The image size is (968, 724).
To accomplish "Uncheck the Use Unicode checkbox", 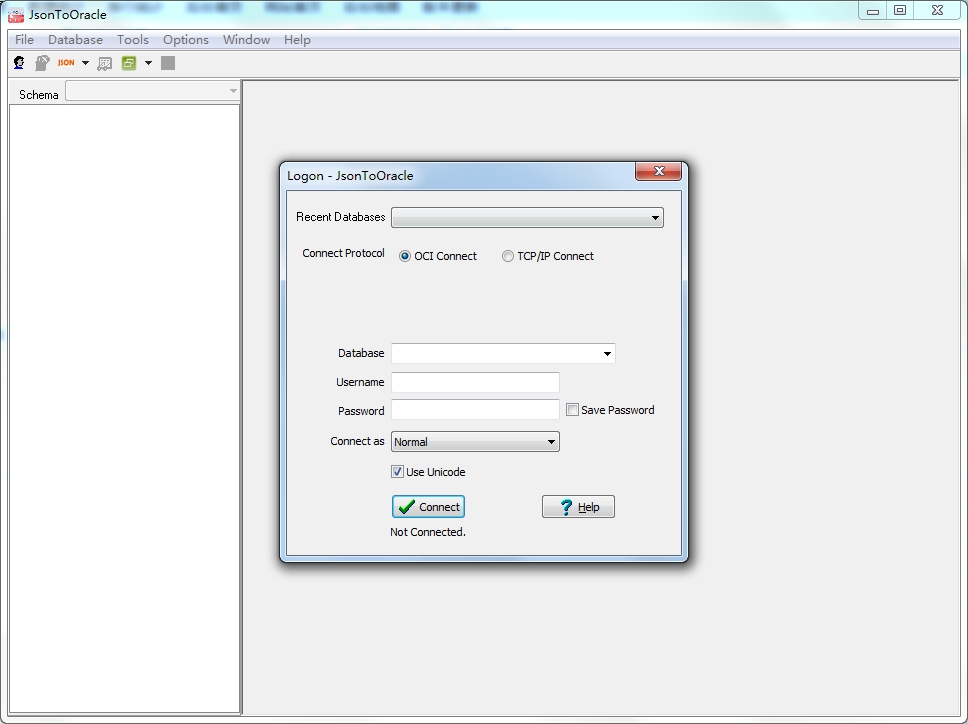I will [x=398, y=472].
